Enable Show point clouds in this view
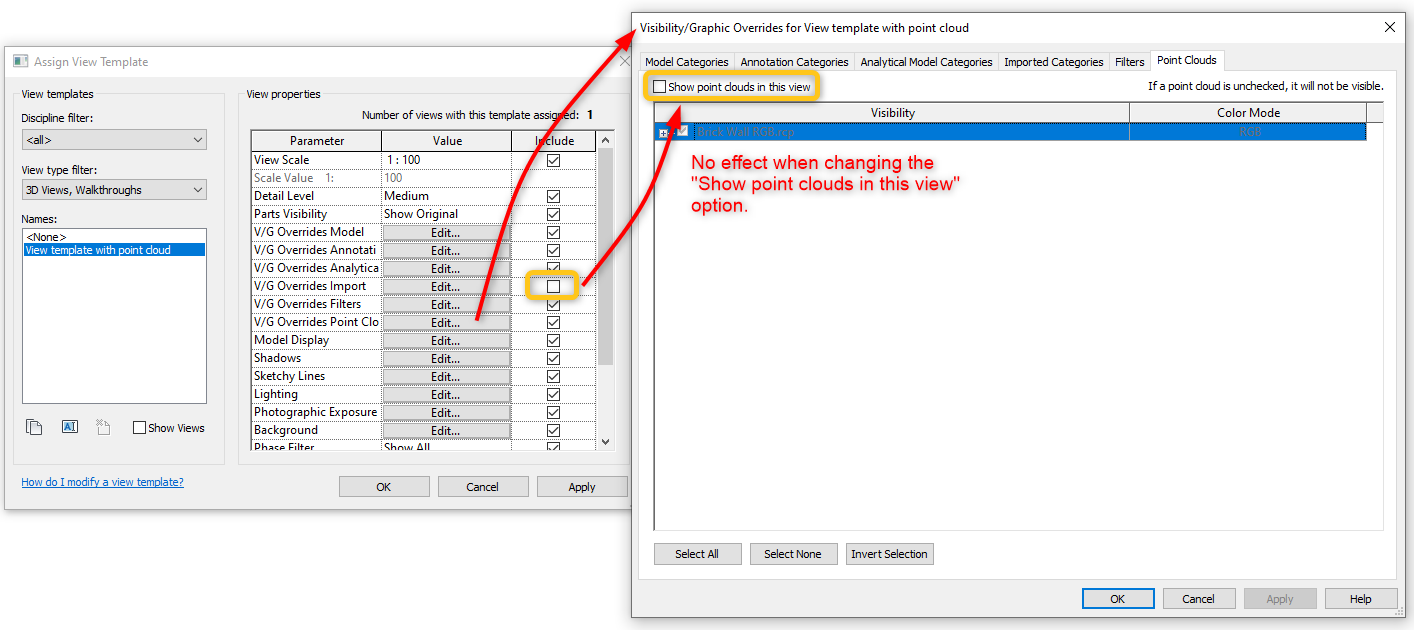 tap(658, 86)
